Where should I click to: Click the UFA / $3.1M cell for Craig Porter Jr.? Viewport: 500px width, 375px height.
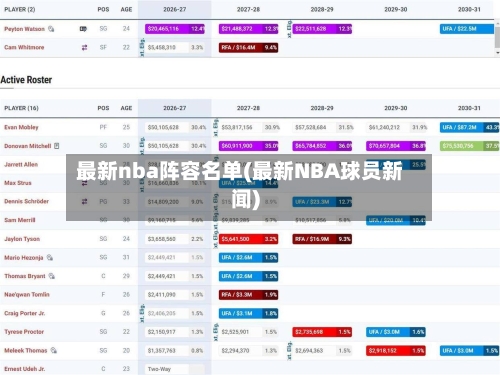[248, 313]
